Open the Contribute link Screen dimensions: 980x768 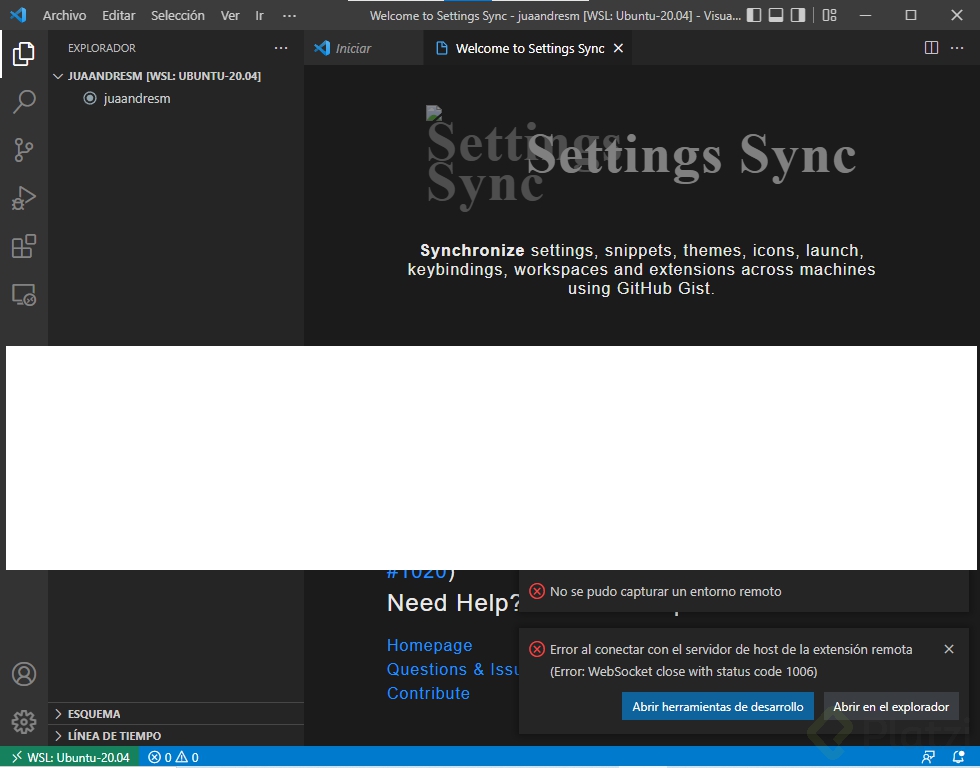(428, 693)
